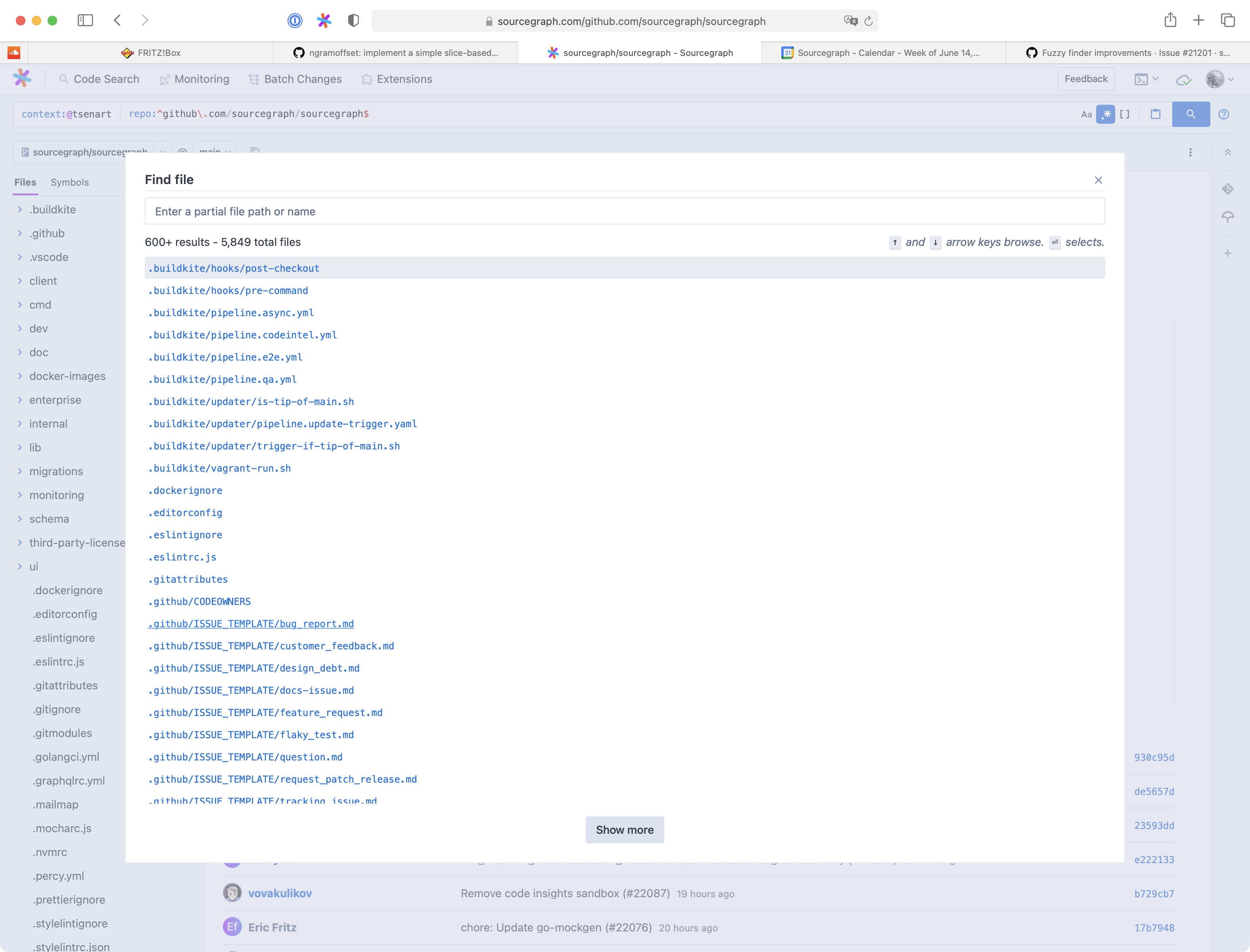
Task: Reload the page with refresh icon
Action: click(x=868, y=21)
